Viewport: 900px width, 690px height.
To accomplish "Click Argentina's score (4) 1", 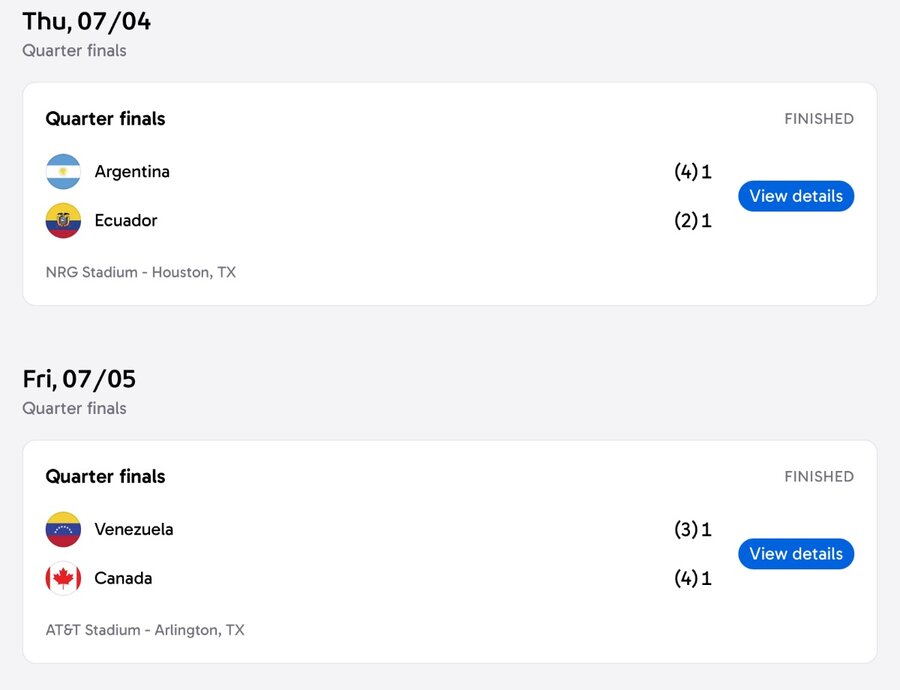I will tap(693, 172).
